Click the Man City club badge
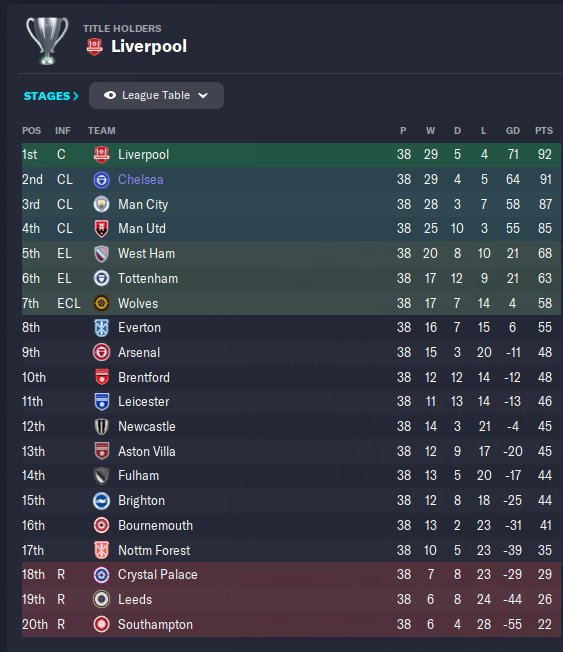 tap(101, 204)
